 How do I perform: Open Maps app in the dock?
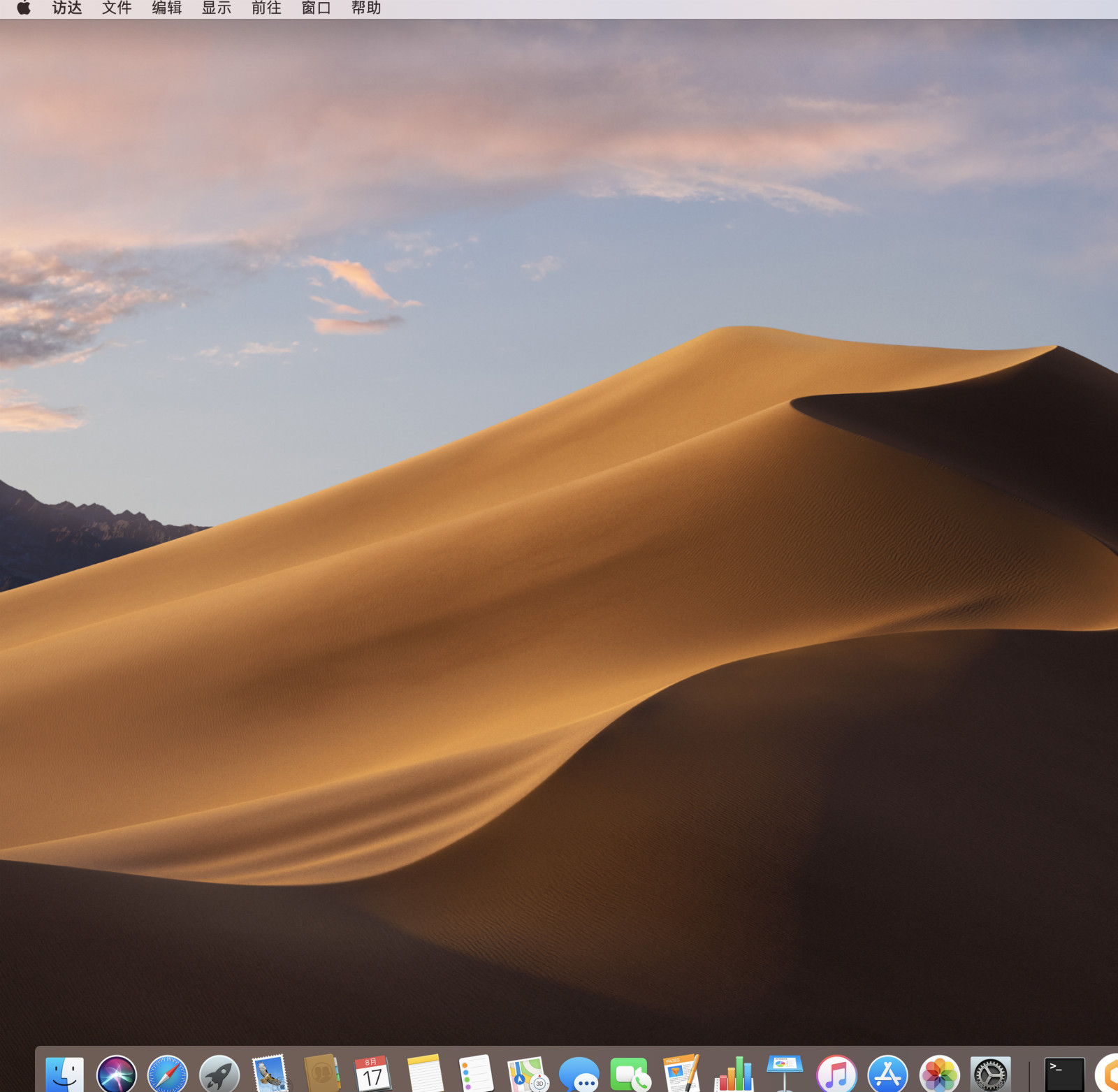tap(528, 1074)
